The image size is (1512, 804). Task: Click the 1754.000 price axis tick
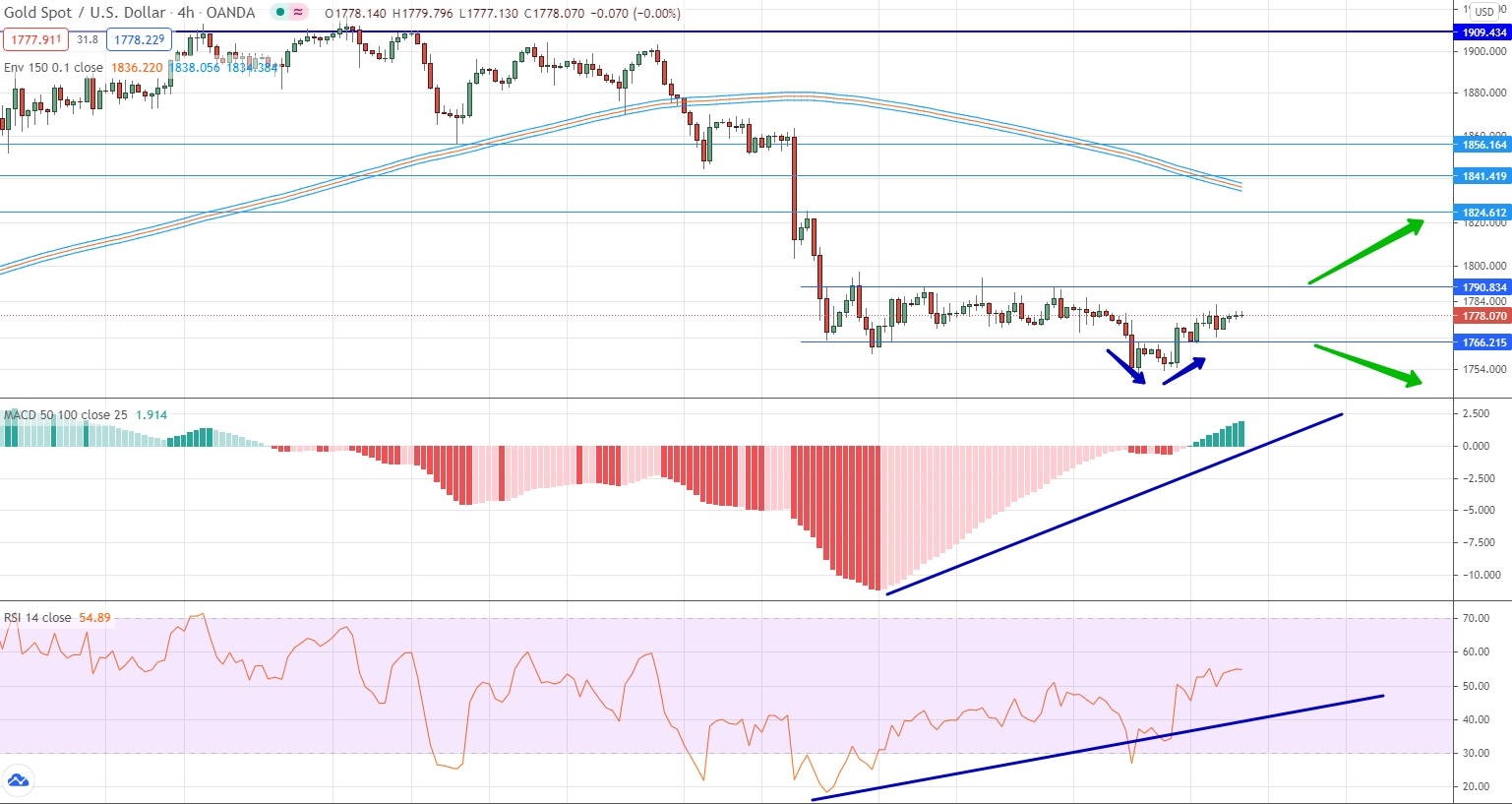(x=1484, y=369)
